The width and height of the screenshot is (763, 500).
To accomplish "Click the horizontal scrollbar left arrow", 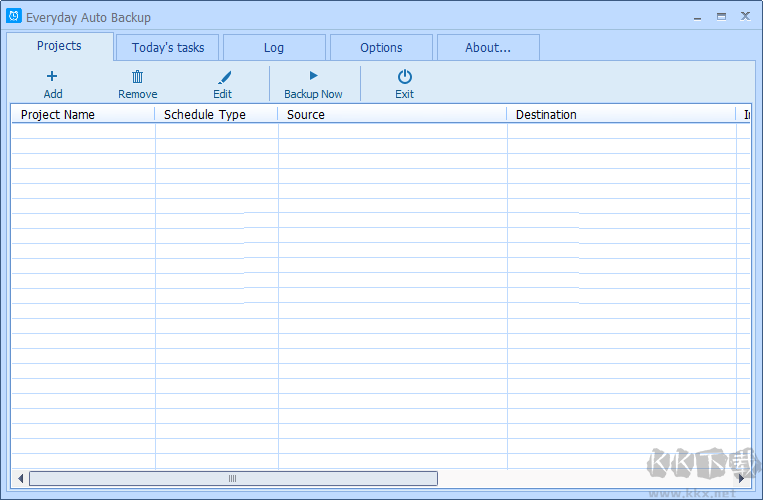I will tap(20, 479).
